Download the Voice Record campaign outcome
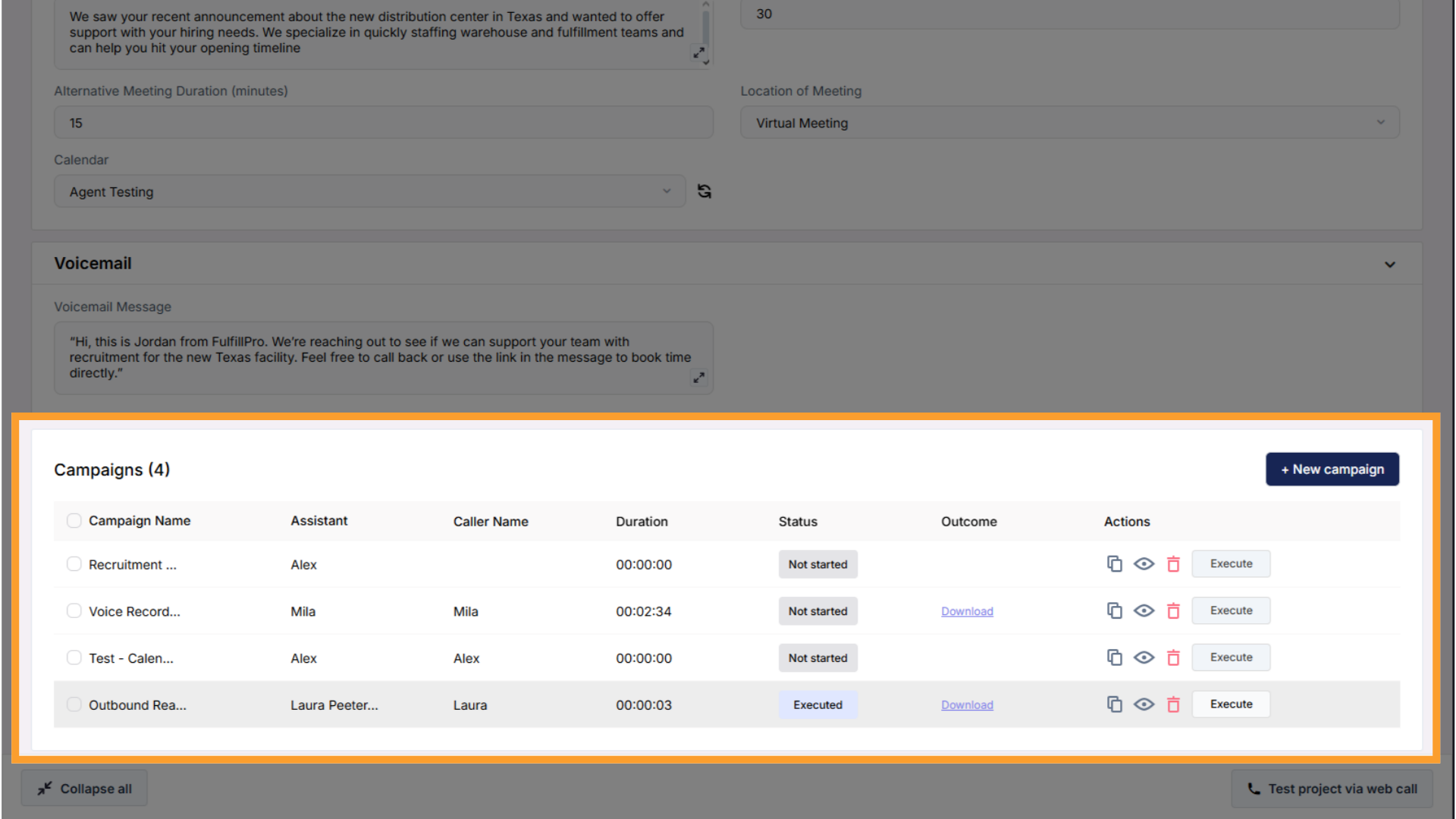This screenshot has height=819, width=1456. coord(967,611)
